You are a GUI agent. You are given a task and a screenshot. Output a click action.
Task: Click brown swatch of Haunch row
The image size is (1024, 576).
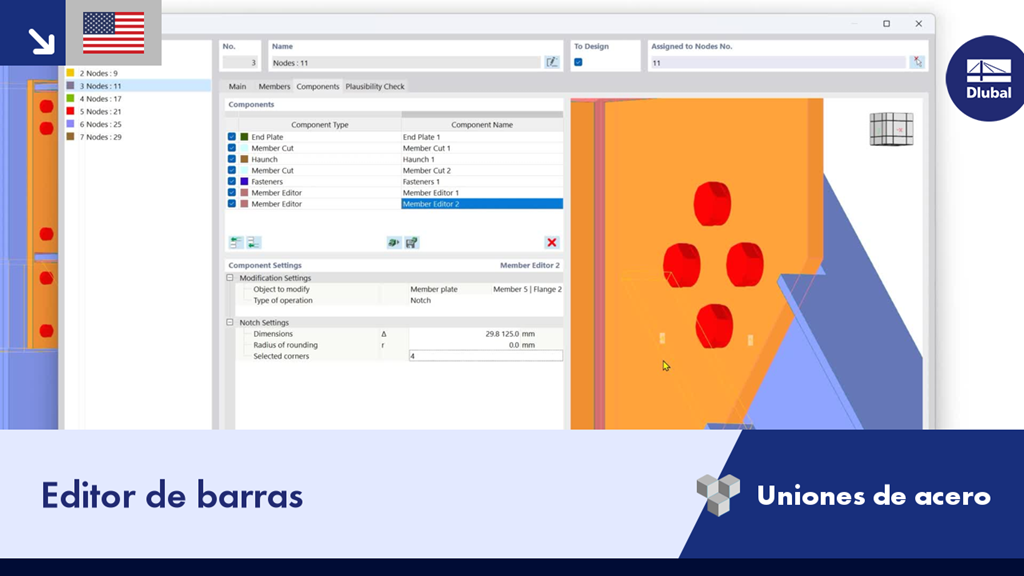coord(244,159)
